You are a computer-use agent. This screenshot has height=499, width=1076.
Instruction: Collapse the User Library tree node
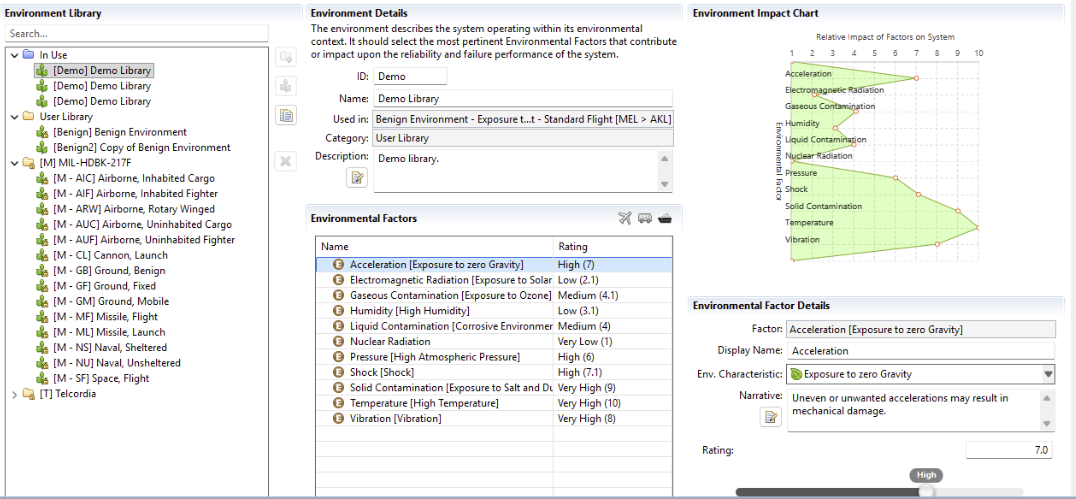[14, 117]
